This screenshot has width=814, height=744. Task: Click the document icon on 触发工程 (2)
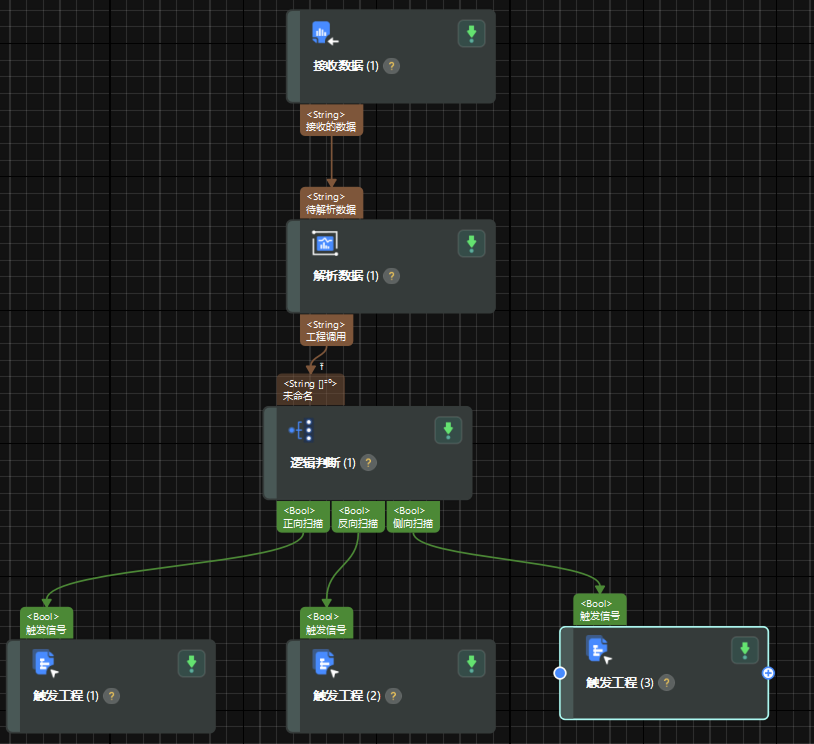(325, 663)
